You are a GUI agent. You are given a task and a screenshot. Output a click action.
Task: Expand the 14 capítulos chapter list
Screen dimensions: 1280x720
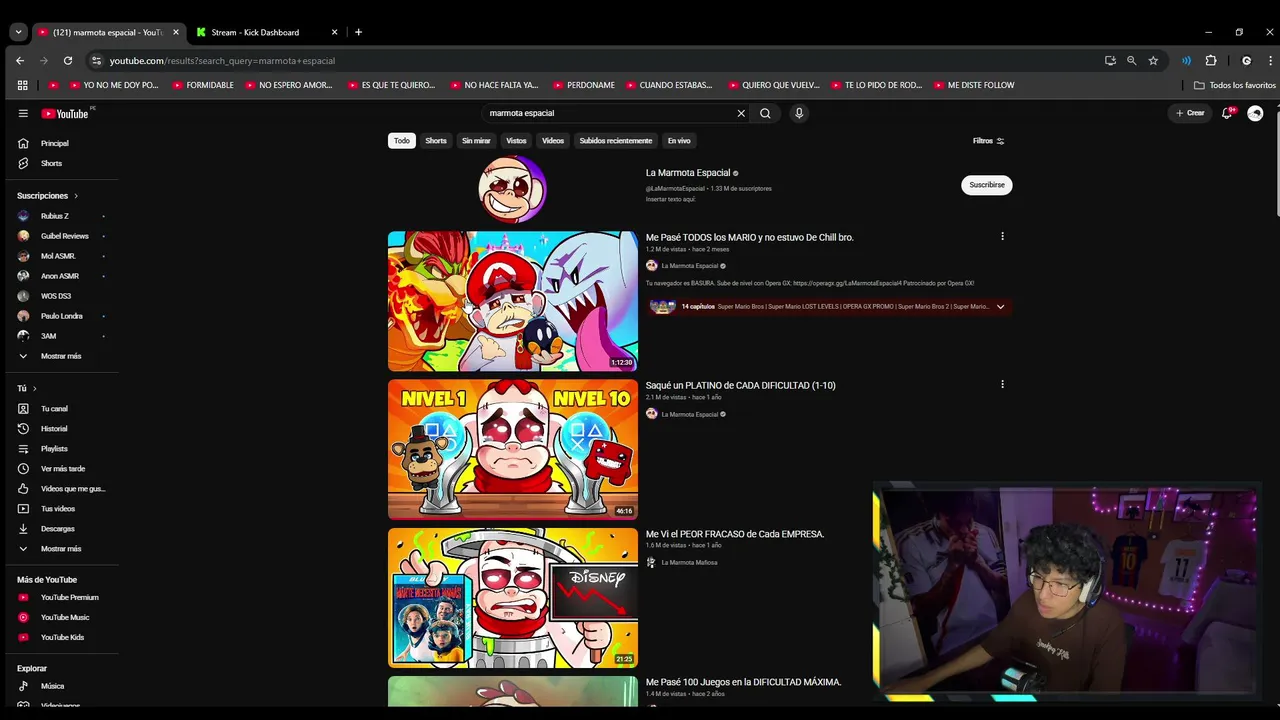[x=829, y=307]
